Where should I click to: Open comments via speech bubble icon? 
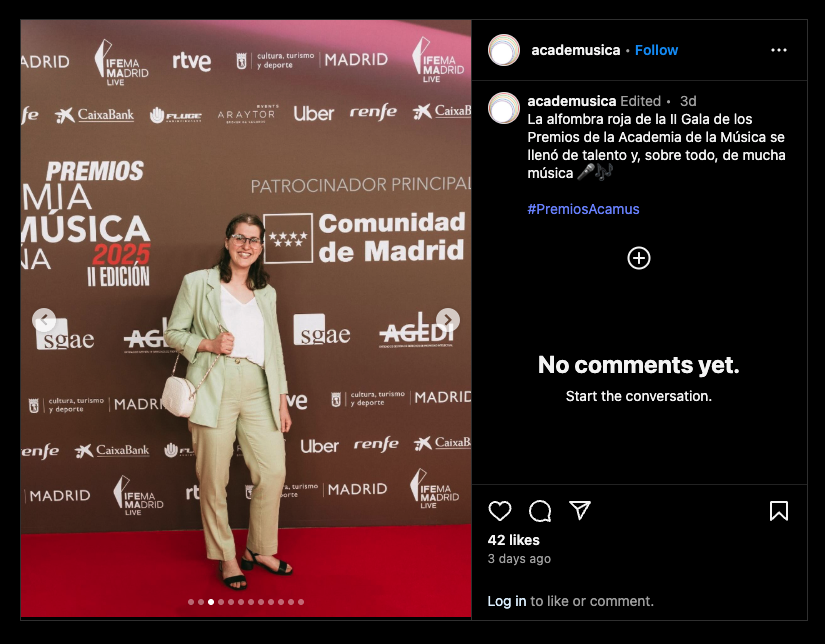point(540,511)
